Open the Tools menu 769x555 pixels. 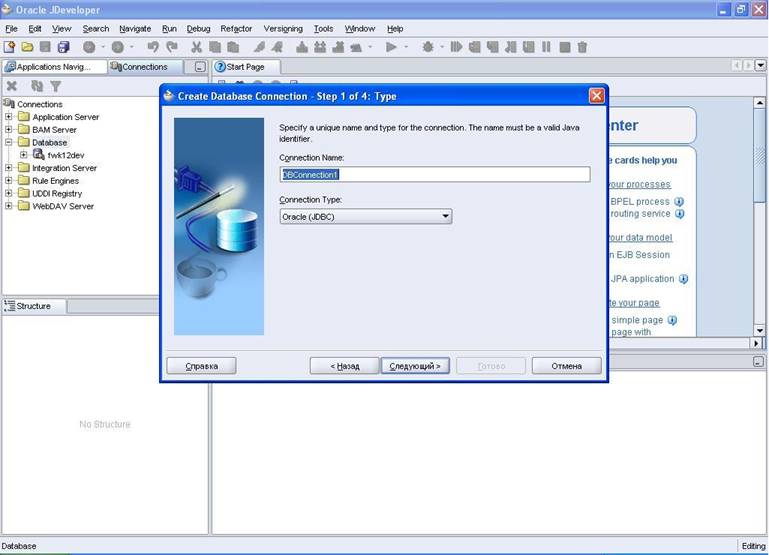pyautogui.click(x=323, y=29)
